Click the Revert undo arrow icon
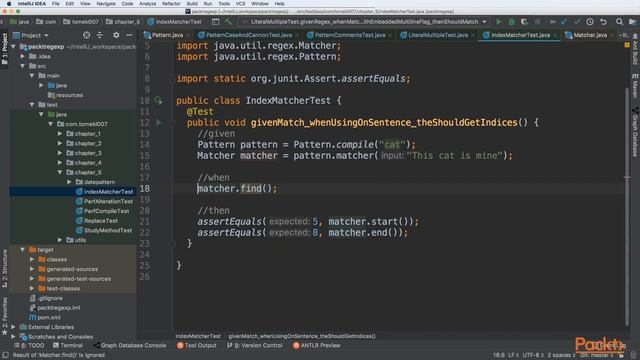Viewport: 640px width, 360px height. (x=603, y=22)
